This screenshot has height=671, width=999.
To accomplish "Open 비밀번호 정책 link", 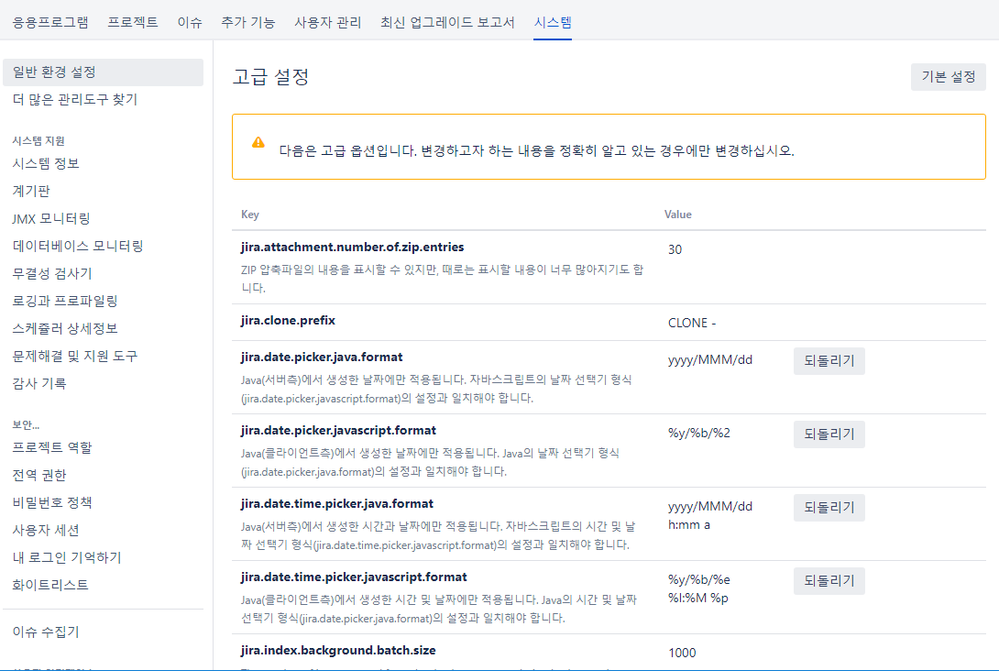I will coord(52,502).
